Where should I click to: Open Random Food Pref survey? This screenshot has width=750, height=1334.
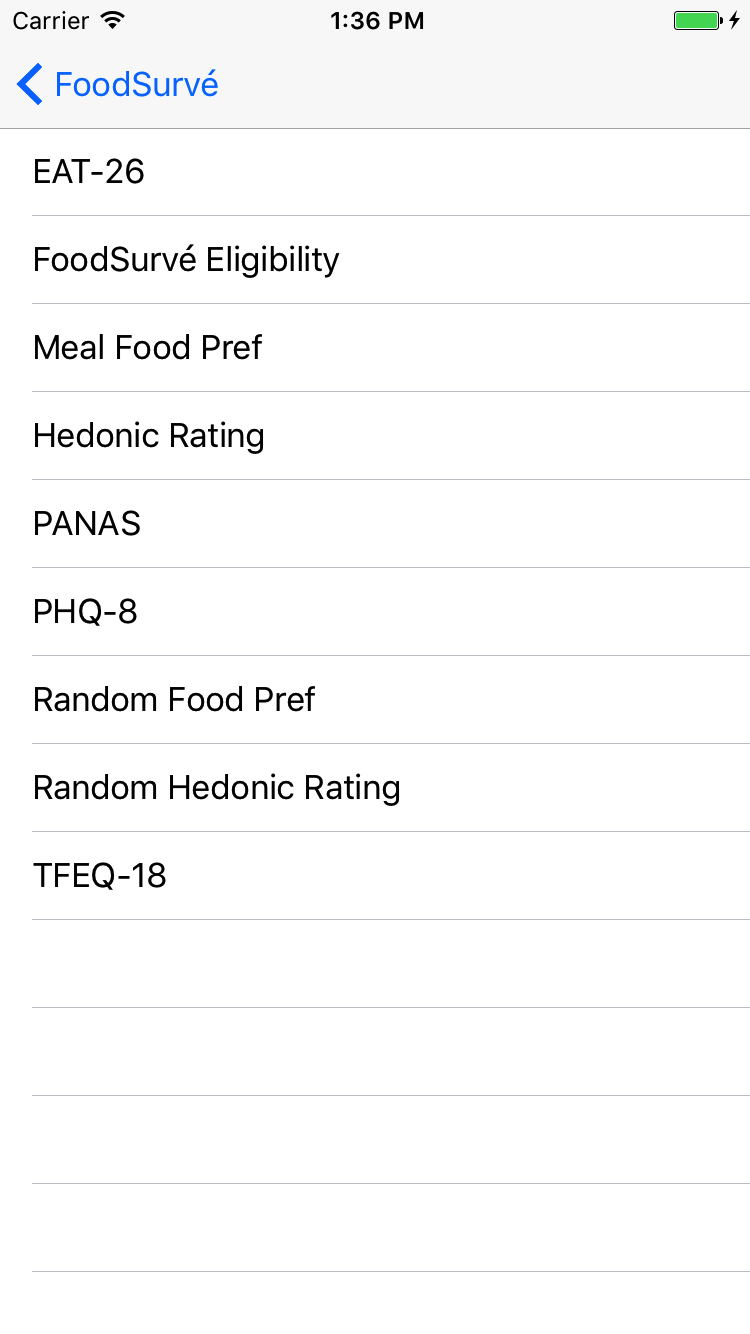[x=375, y=700]
